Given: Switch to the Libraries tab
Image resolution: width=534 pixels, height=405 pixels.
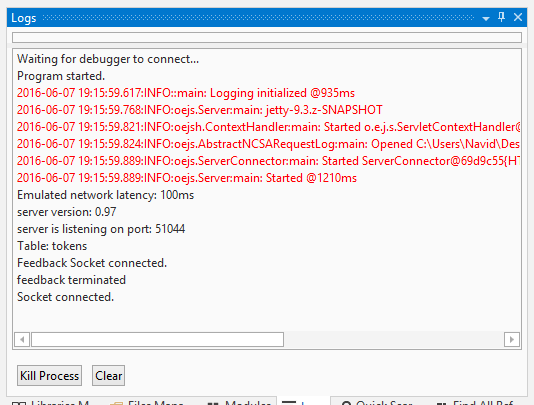Looking at the screenshot, I should point(51,402).
